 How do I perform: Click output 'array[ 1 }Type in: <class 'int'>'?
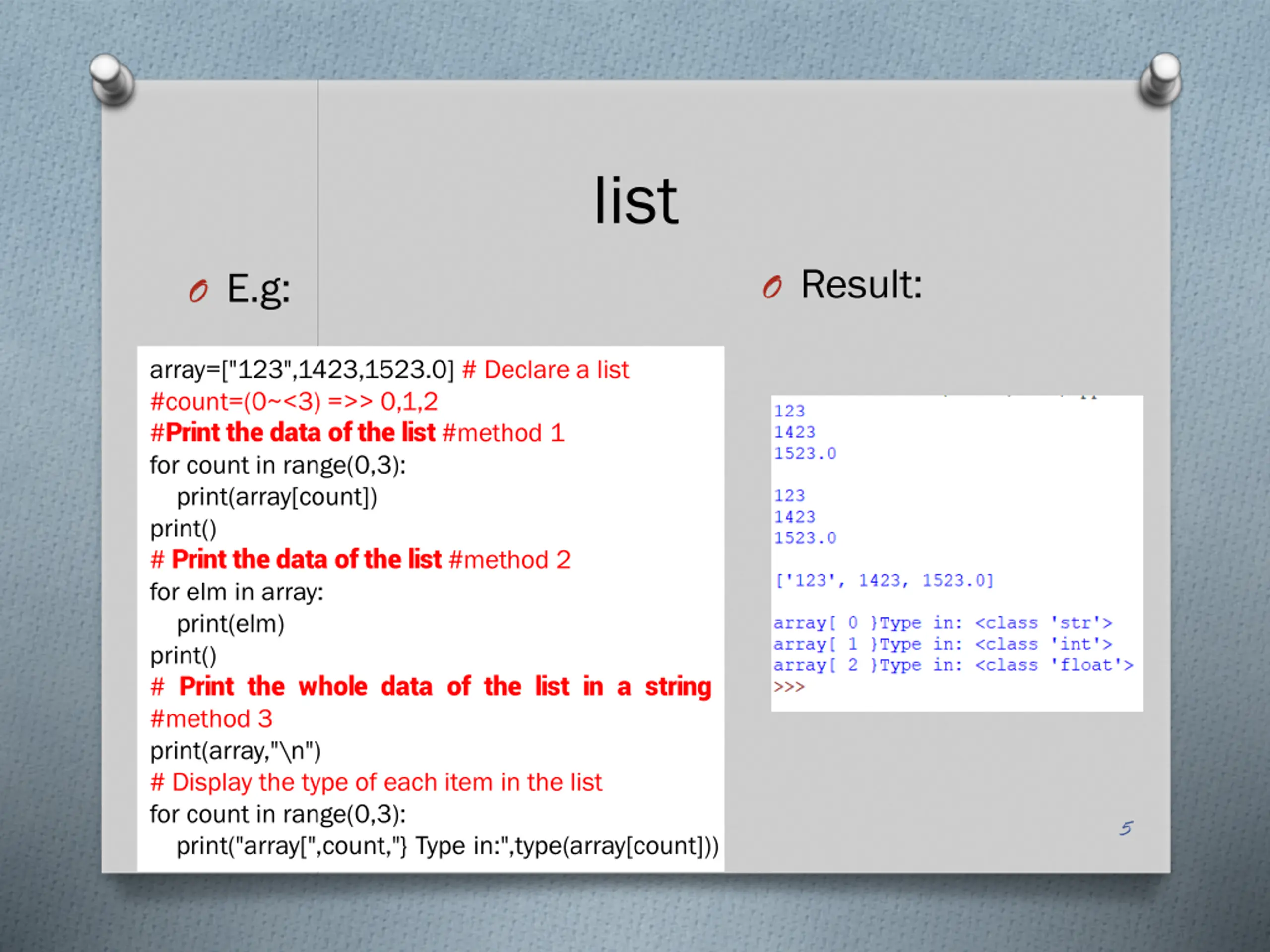coord(943,645)
